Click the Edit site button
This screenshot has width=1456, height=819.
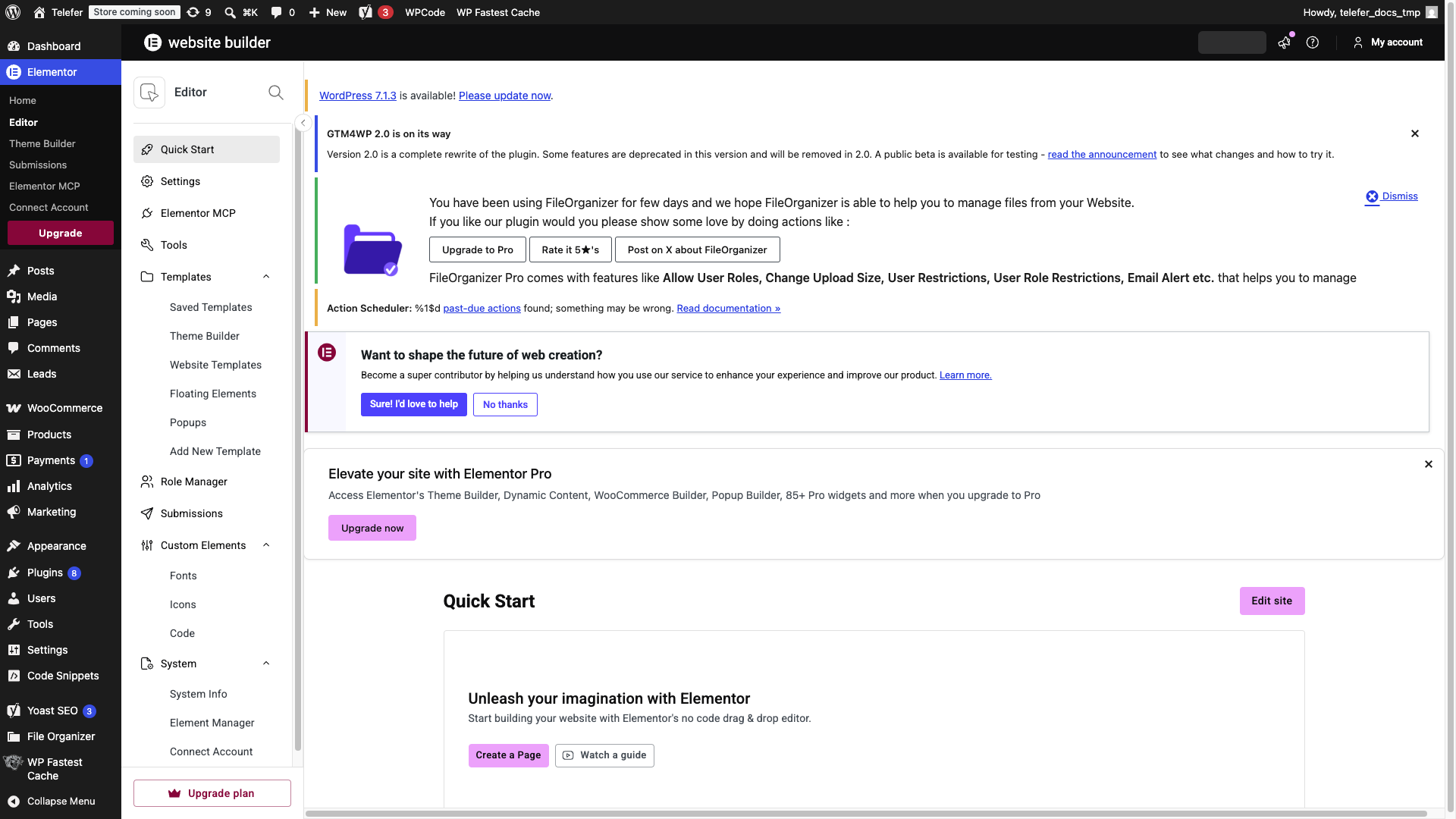(x=1272, y=601)
